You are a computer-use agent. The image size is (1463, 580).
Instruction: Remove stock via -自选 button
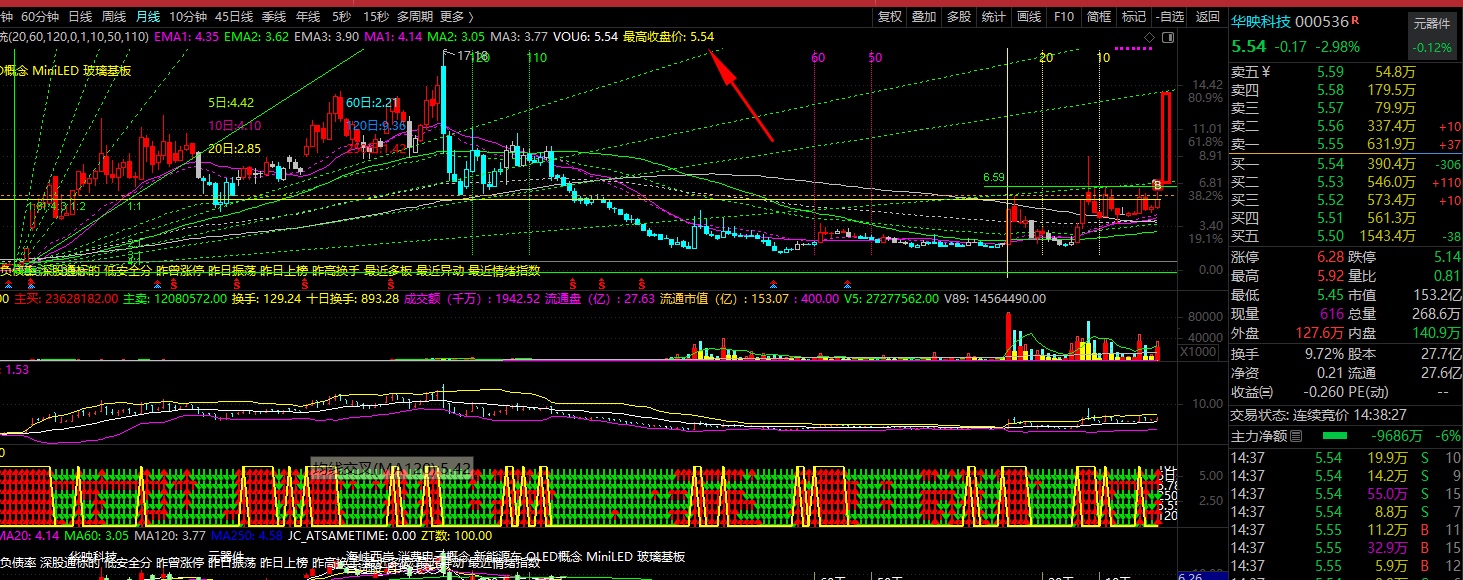[1170, 16]
